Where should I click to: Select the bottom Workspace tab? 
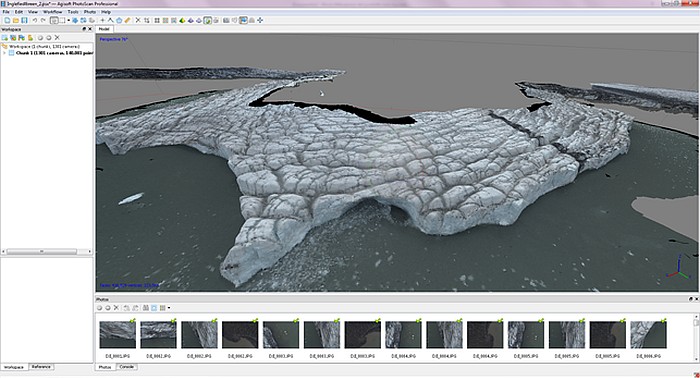pos(14,367)
